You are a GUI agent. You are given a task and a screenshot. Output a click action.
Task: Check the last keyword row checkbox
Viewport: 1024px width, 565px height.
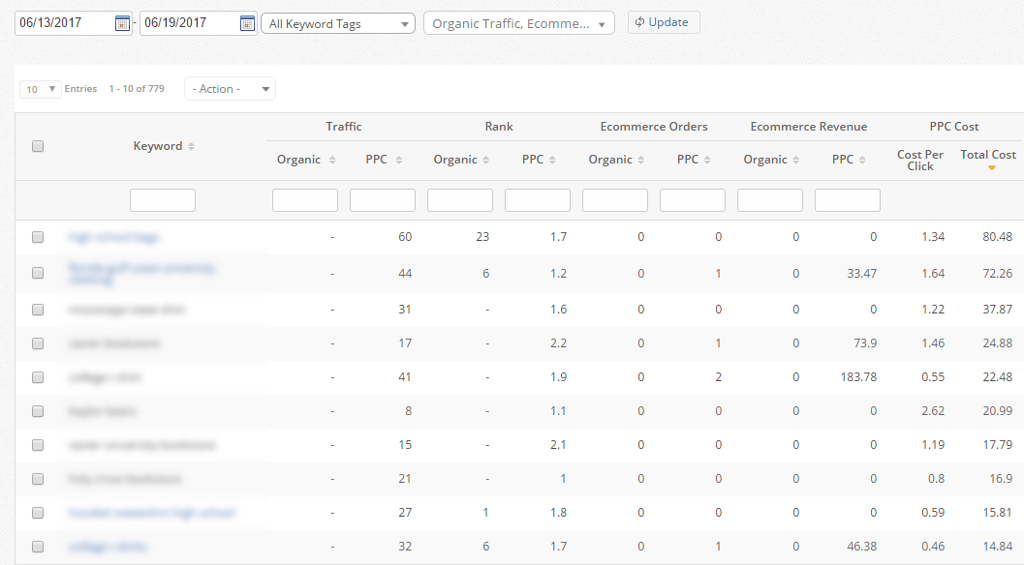pos(38,547)
